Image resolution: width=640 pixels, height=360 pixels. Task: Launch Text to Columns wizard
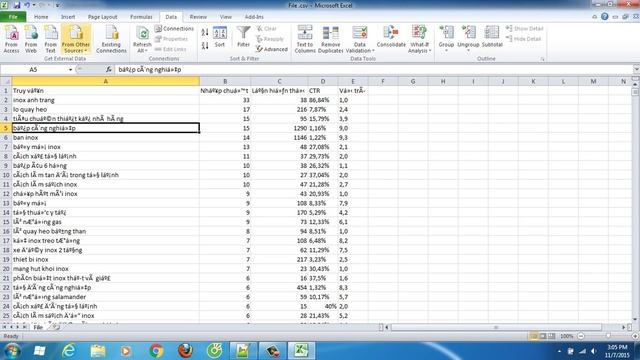(x=305, y=39)
